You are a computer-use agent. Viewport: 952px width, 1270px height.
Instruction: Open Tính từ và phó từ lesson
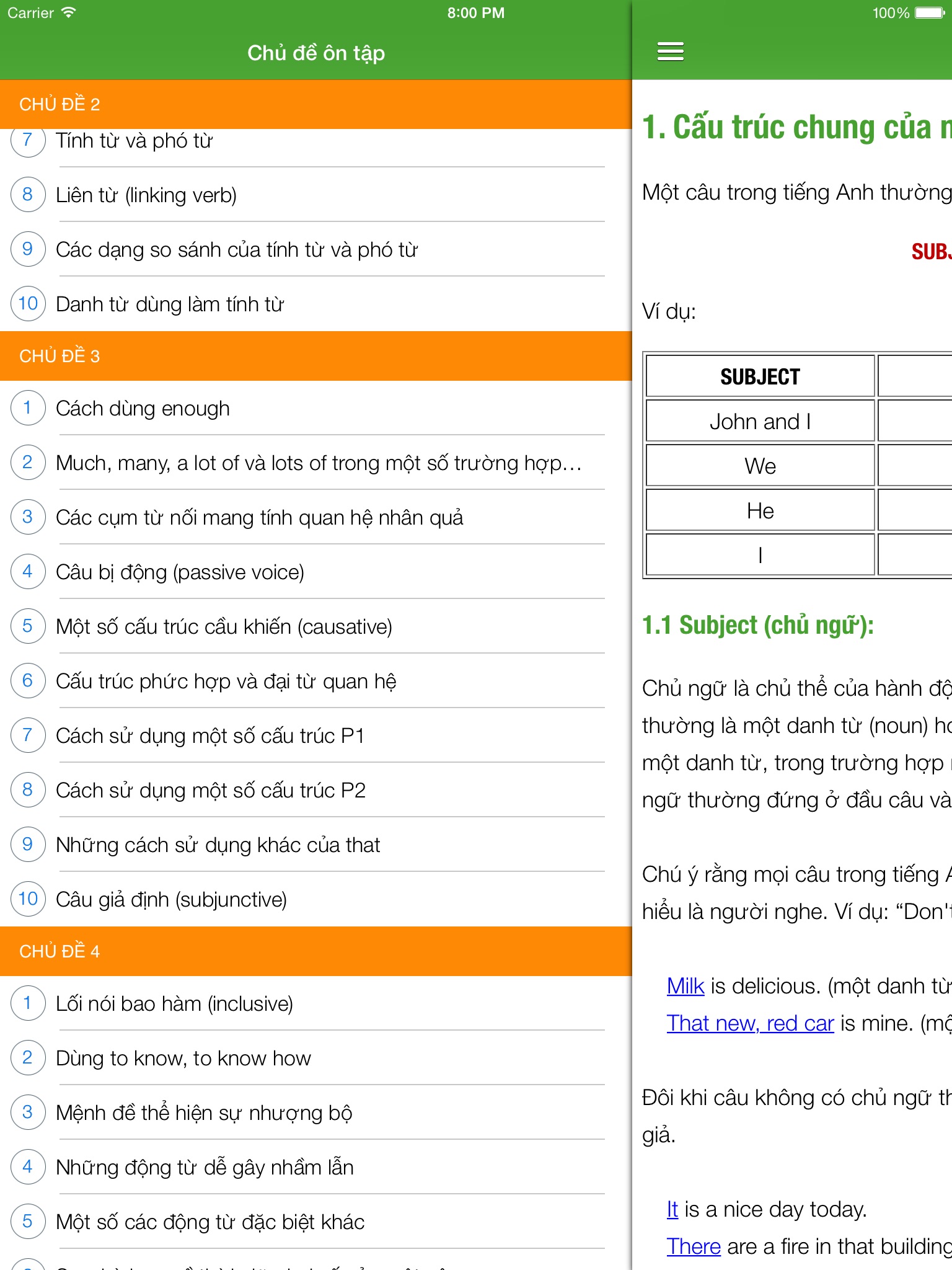(134, 141)
